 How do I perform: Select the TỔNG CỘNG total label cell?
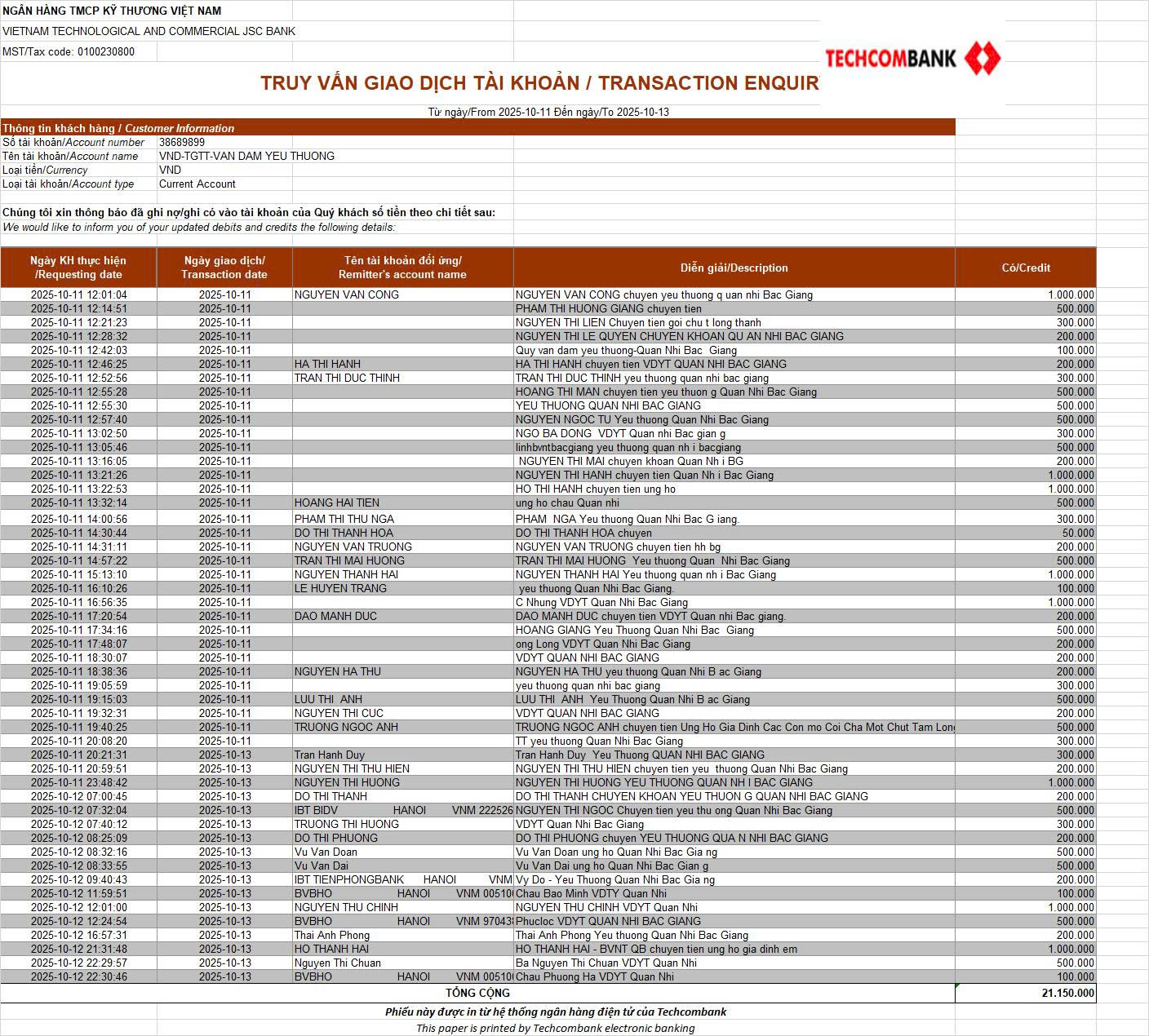click(x=477, y=993)
